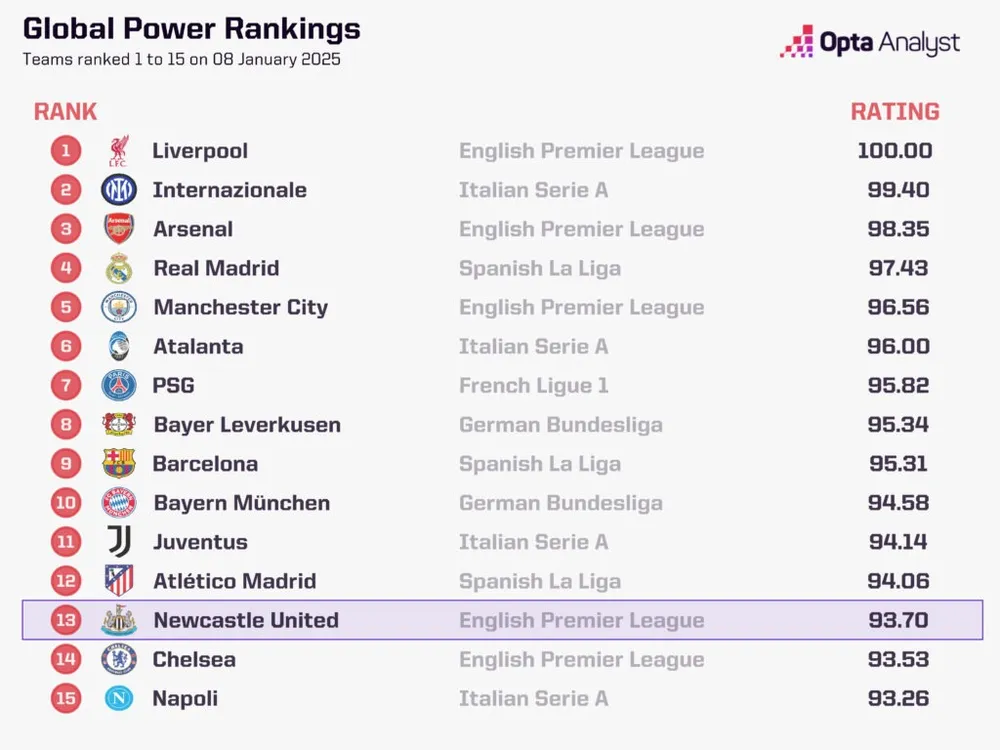Click the Napoli club crest
Screen dimensions: 1000x750
[x=119, y=698]
